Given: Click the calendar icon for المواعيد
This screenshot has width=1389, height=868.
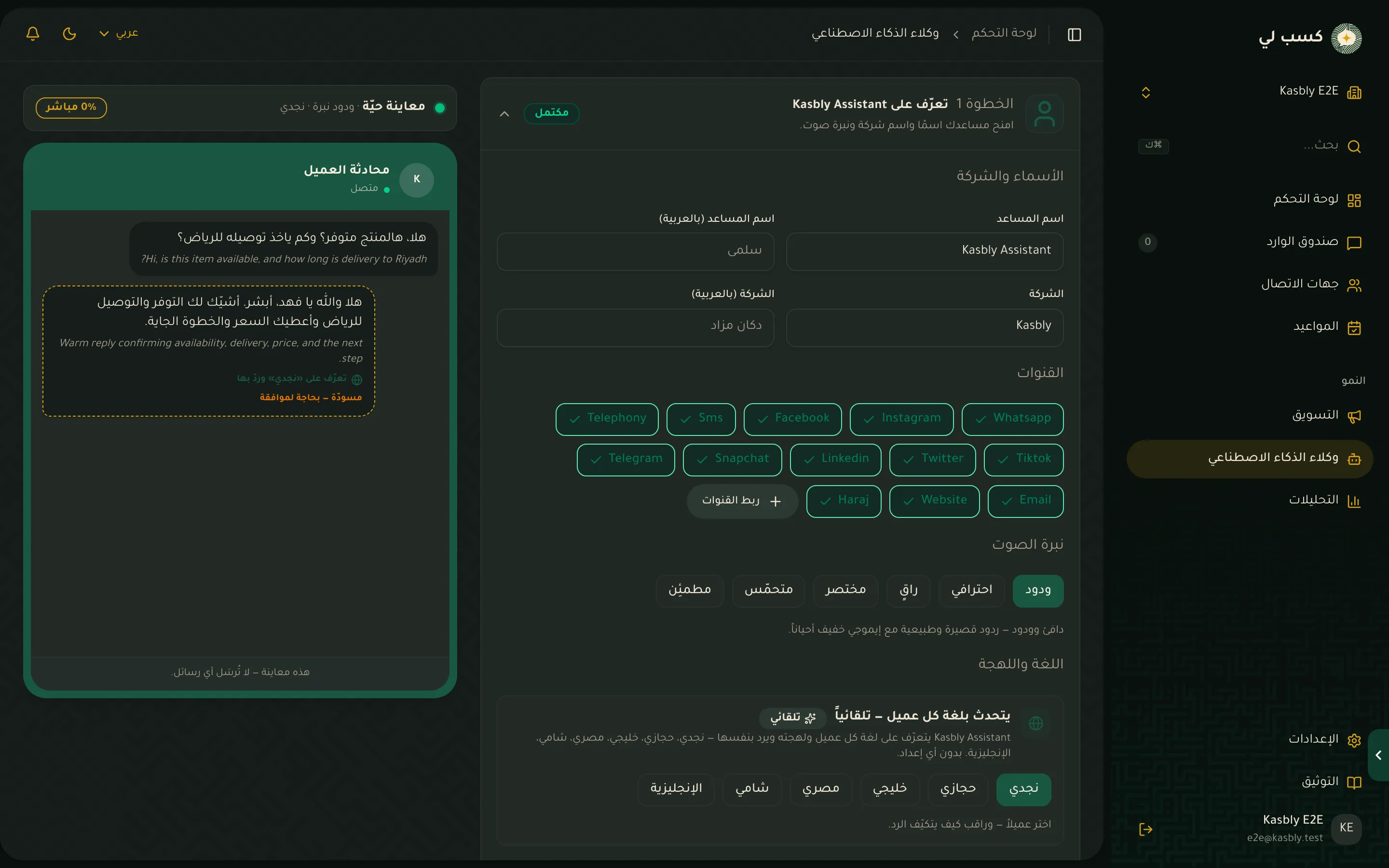Looking at the screenshot, I should [x=1354, y=328].
